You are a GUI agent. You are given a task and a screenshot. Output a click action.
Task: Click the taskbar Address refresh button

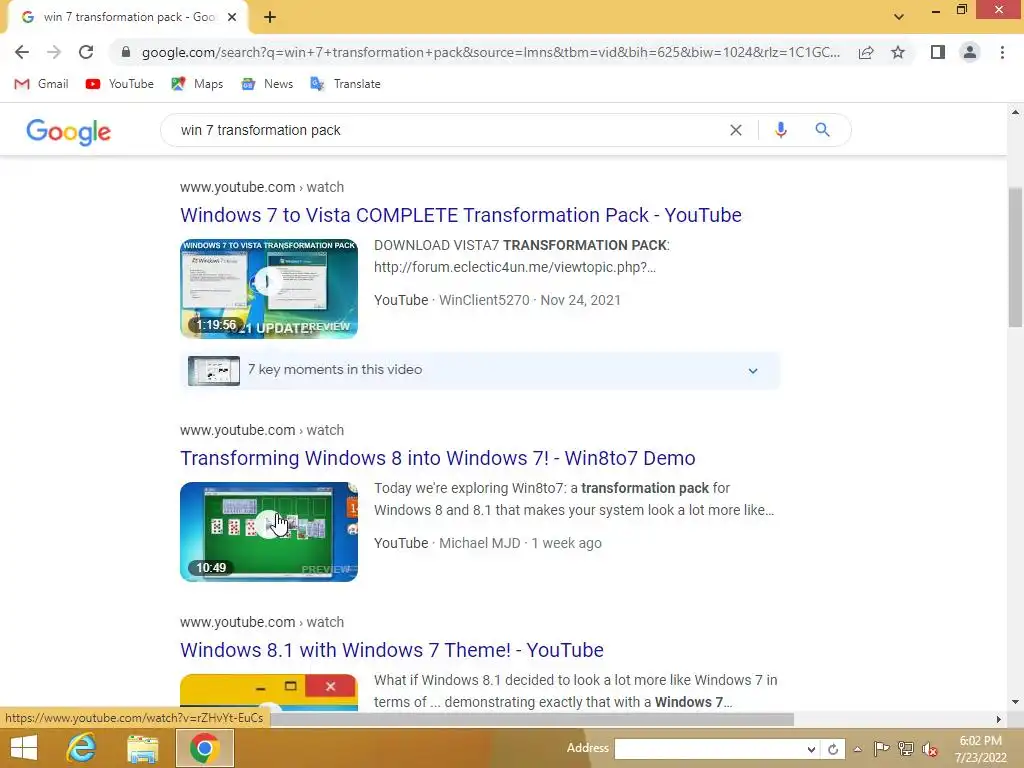pyautogui.click(x=833, y=749)
